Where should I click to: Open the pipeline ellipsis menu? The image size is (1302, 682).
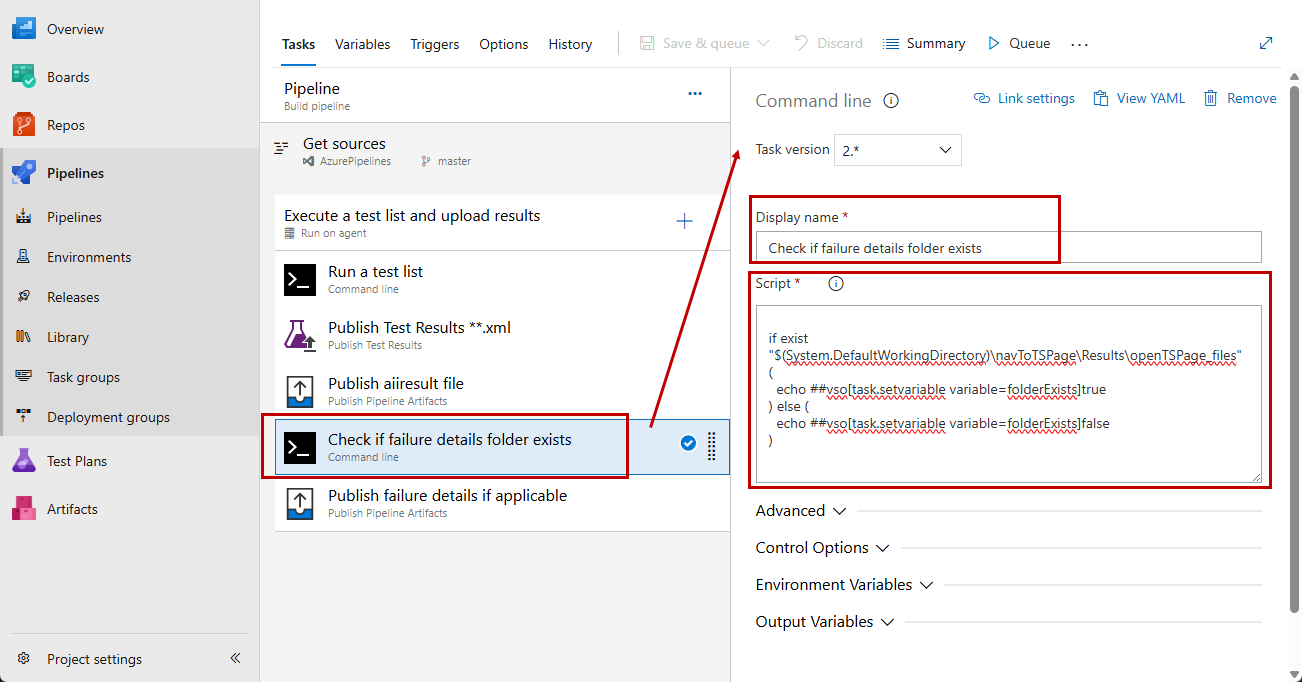[x=696, y=92]
